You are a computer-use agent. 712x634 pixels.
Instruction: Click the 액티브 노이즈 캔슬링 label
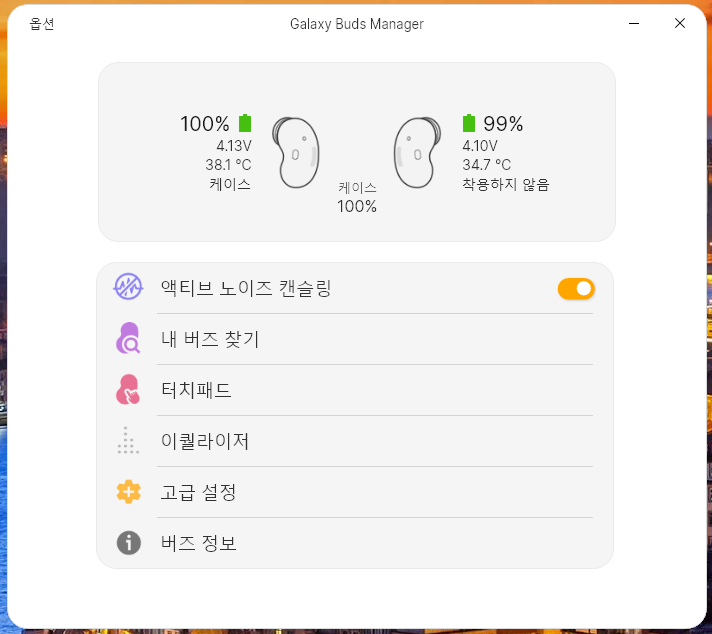tap(246, 288)
